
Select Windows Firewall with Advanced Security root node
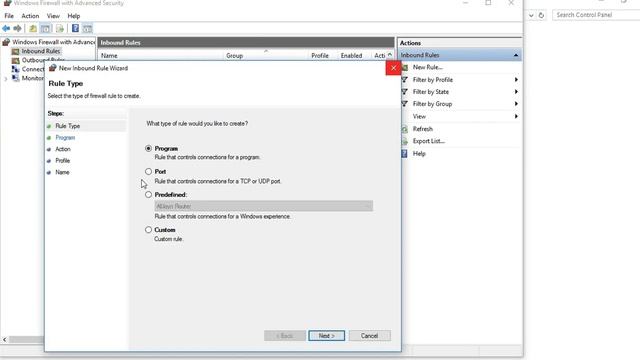click(x=53, y=42)
